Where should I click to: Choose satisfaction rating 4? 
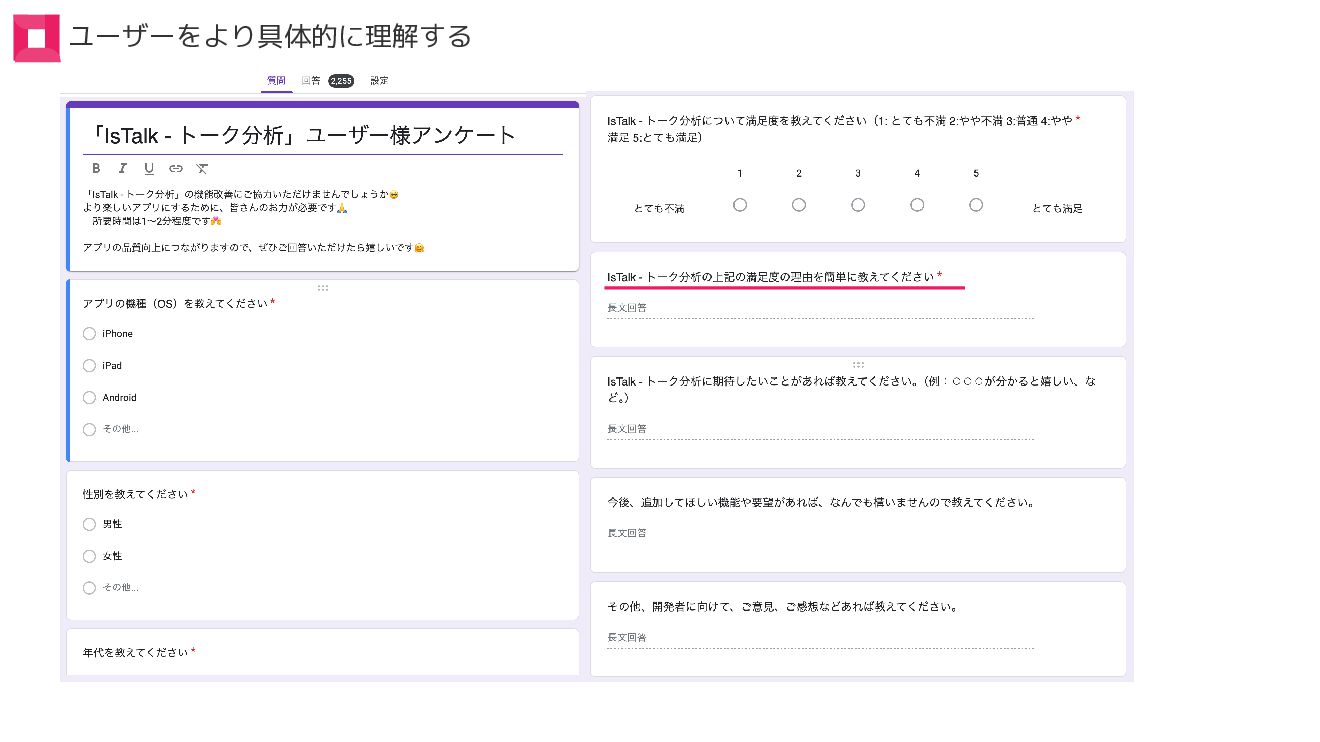[x=917, y=205]
